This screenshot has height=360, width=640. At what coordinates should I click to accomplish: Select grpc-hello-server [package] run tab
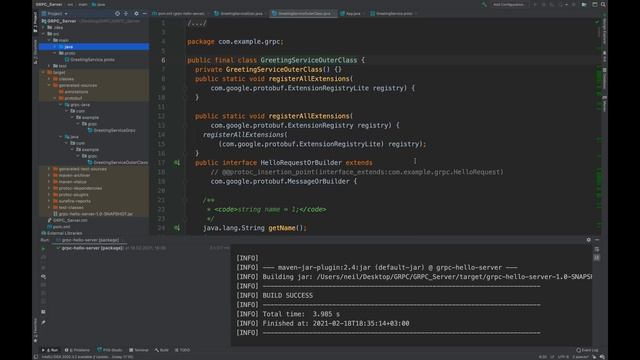[x=88, y=240]
